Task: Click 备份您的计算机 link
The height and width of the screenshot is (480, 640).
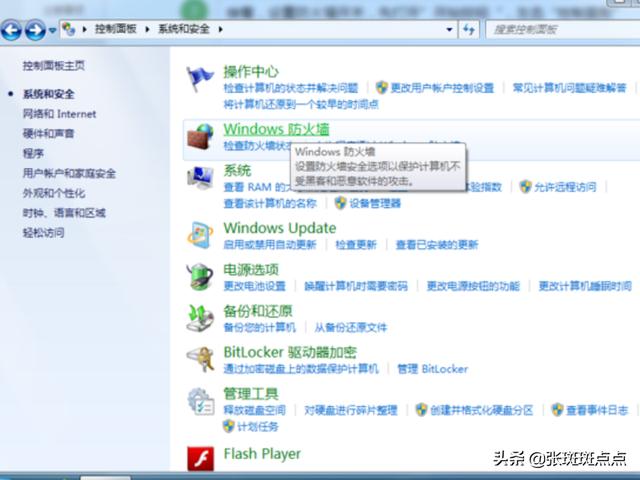Action: point(259,327)
